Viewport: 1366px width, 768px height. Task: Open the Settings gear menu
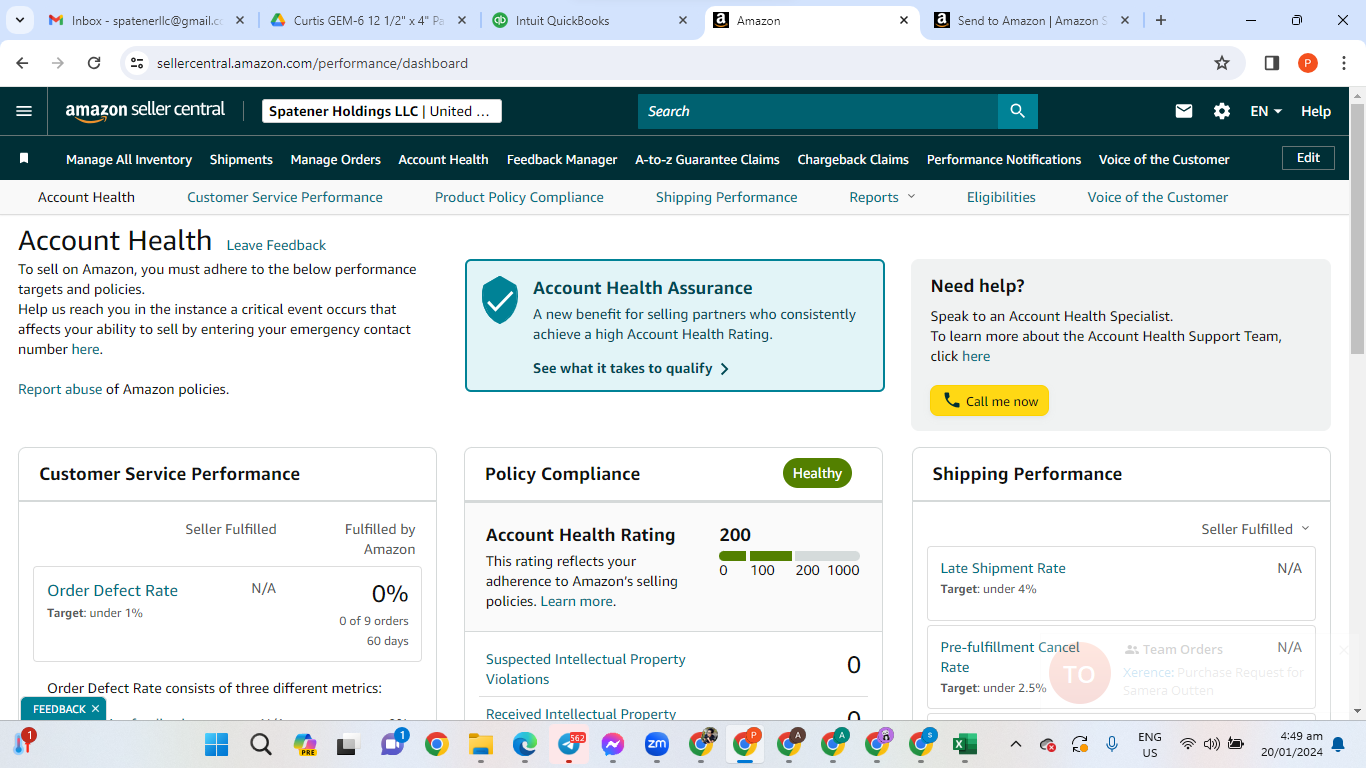(x=1222, y=111)
